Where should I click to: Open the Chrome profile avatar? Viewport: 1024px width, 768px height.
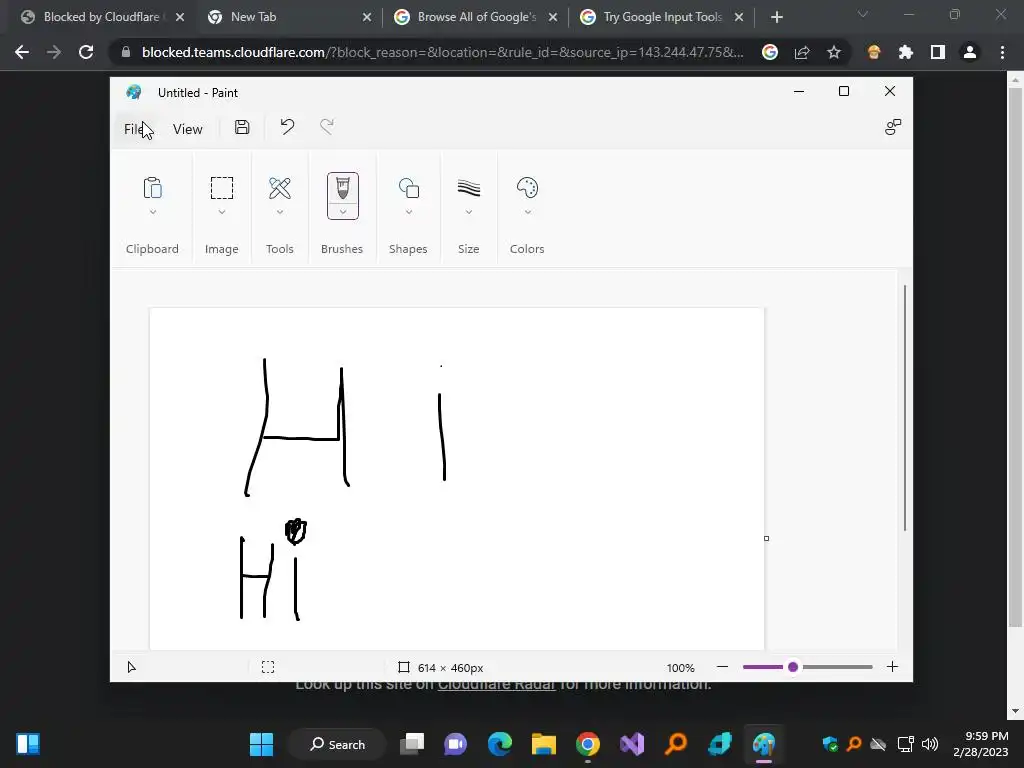(970, 52)
